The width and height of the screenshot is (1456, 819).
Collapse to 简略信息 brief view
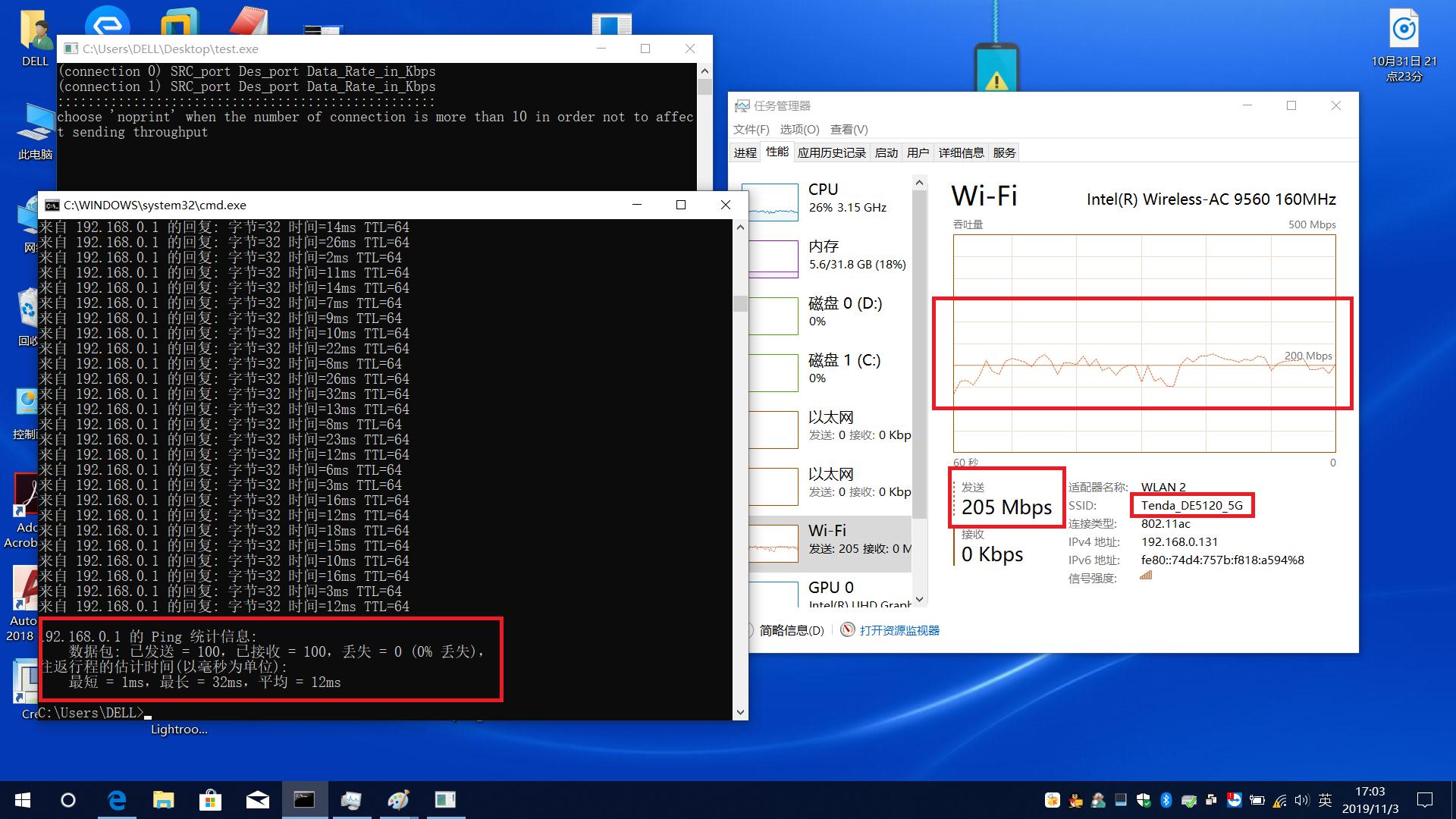tap(790, 630)
